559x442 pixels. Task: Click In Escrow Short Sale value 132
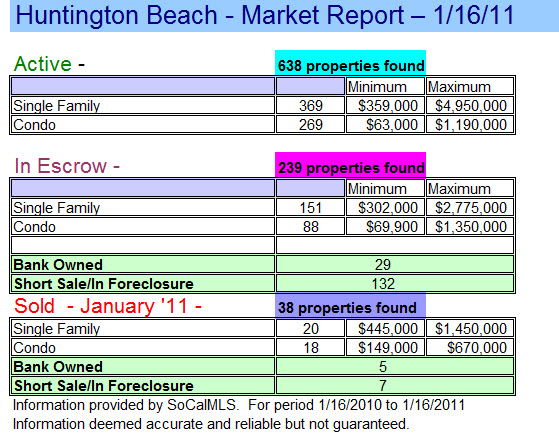(395, 284)
